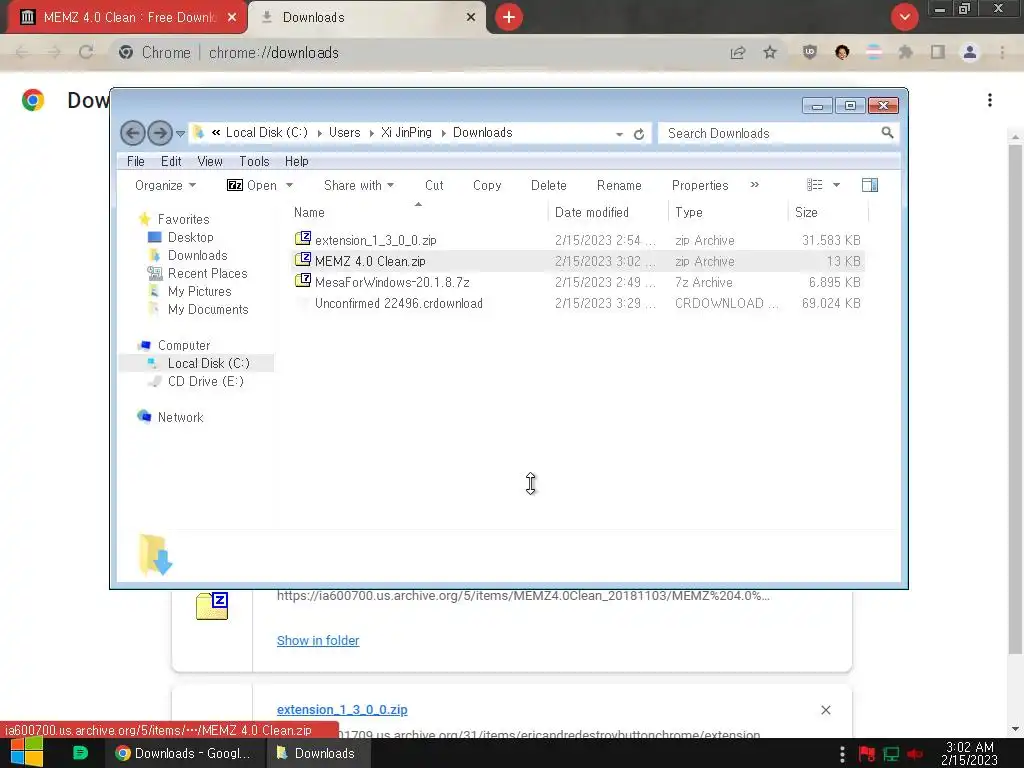Click the Explorer forward navigation arrow

[160, 133]
